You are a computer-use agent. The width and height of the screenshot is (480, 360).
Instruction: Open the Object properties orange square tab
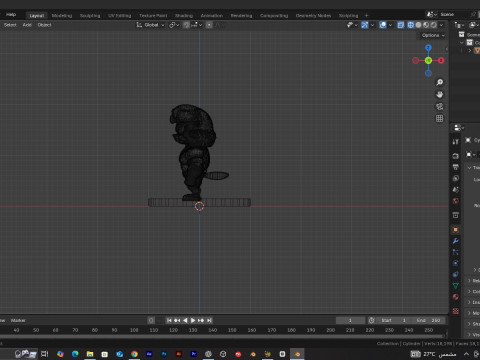[456, 230]
